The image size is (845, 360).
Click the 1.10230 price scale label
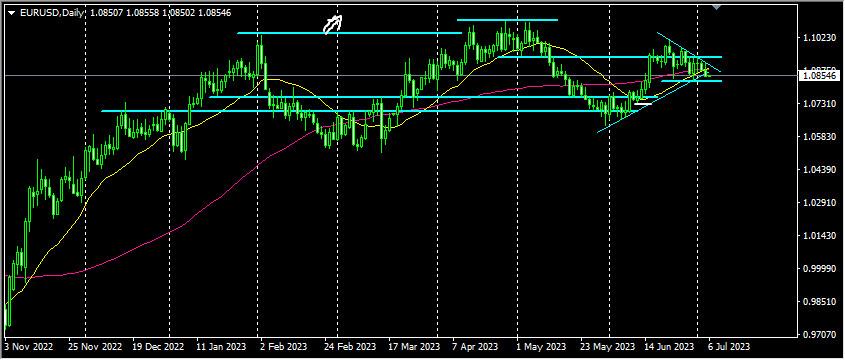pos(819,38)
